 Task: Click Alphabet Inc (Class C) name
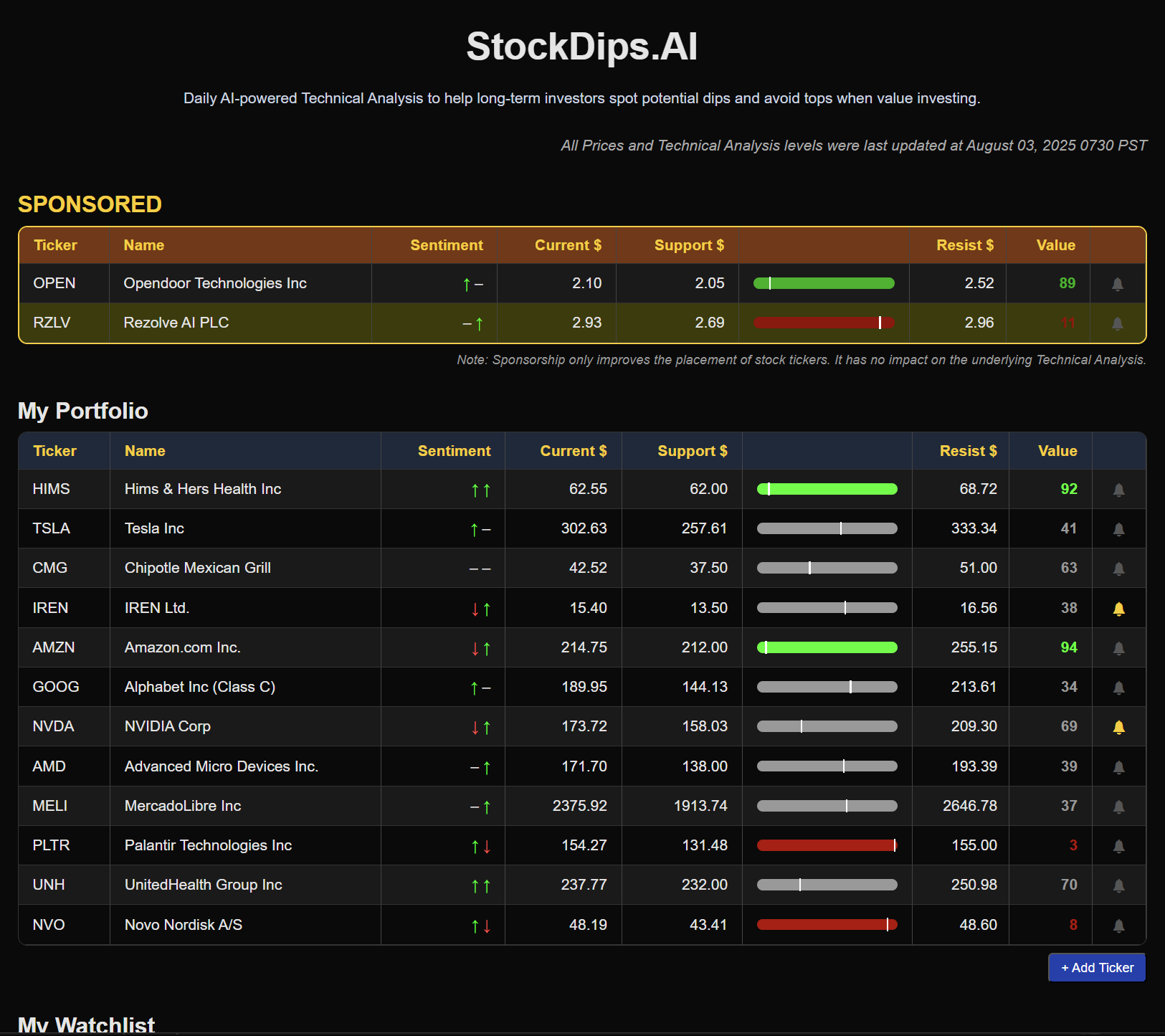(x=200, y=687)
